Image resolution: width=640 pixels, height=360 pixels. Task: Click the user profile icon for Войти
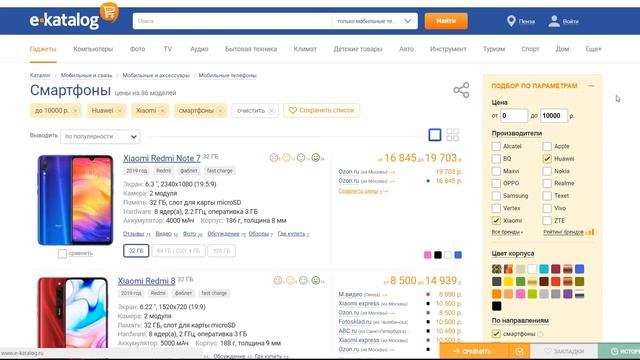(554, 21)
